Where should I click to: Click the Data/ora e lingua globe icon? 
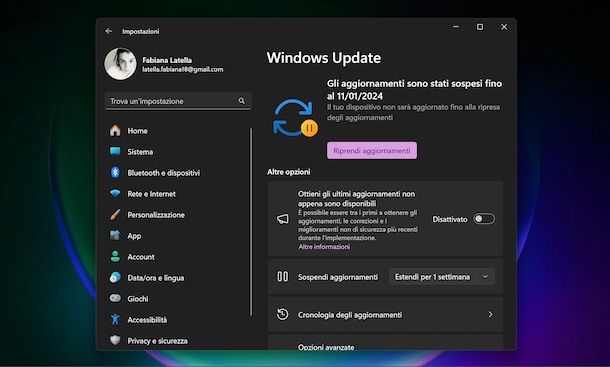click(x=115, y=277)
